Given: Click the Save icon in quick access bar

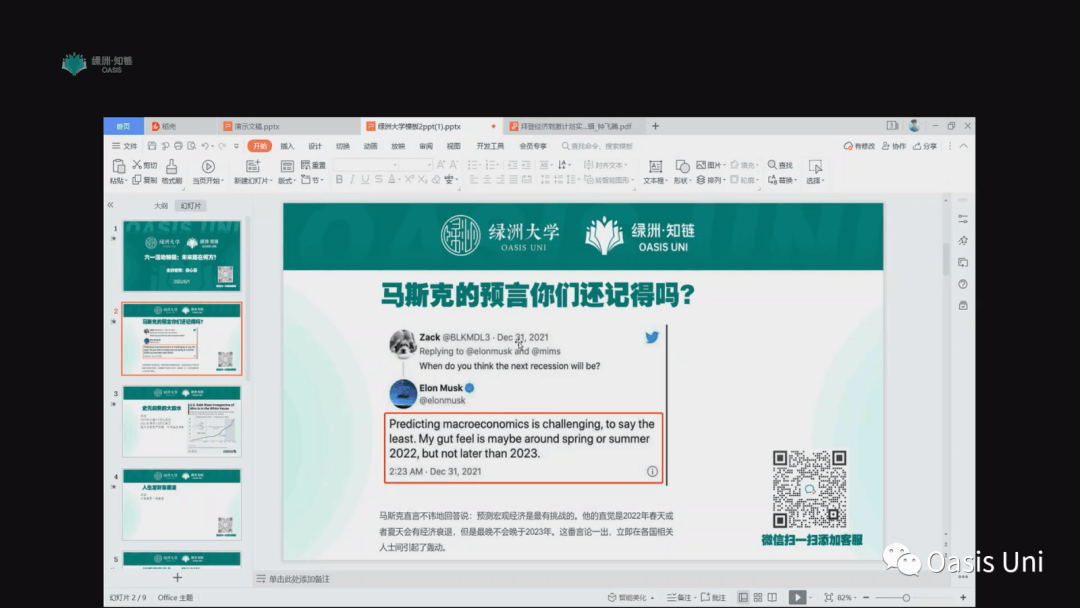Looking at the screenshot, I should [152, 146].
